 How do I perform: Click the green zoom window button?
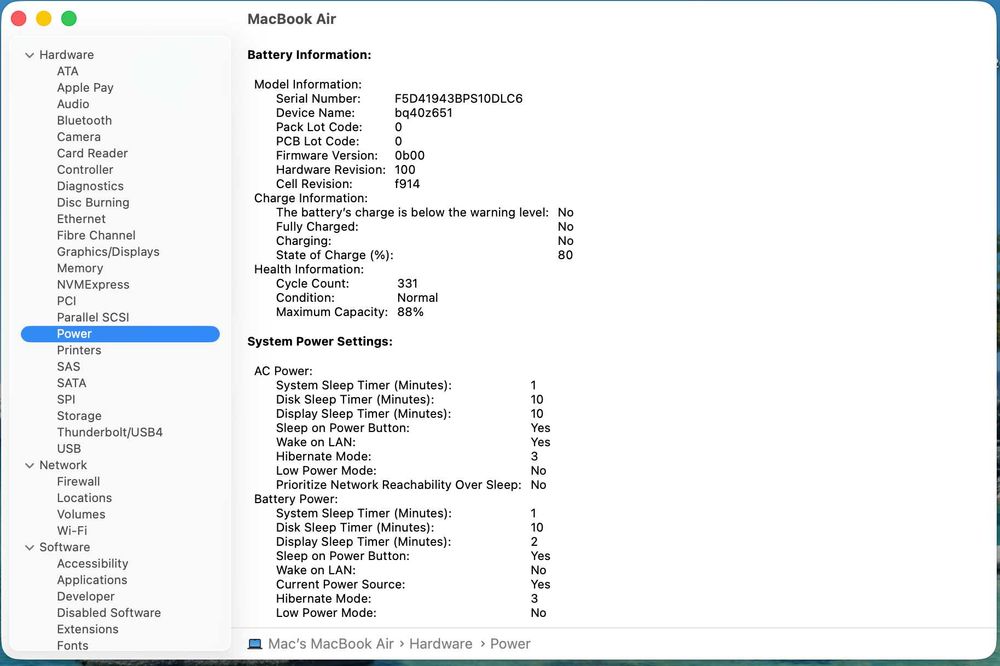click(x=69, y=18)
